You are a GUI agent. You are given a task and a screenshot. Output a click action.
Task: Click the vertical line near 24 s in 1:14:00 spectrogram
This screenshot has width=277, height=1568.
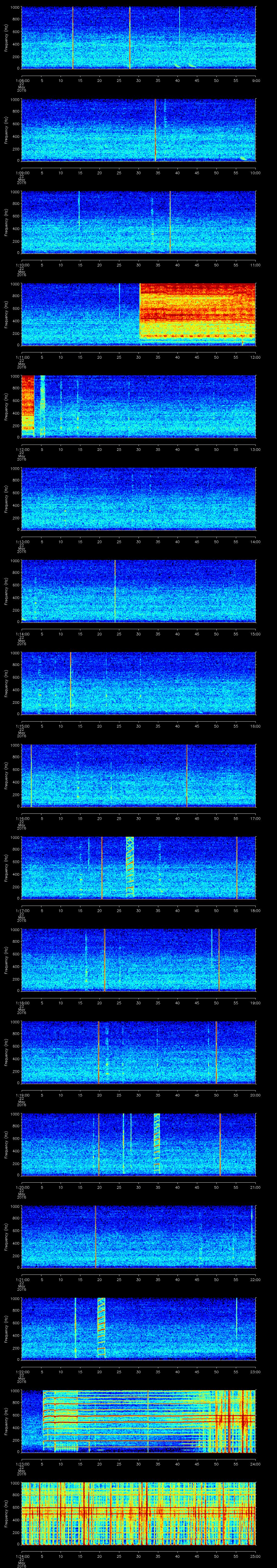click(115, 591)
